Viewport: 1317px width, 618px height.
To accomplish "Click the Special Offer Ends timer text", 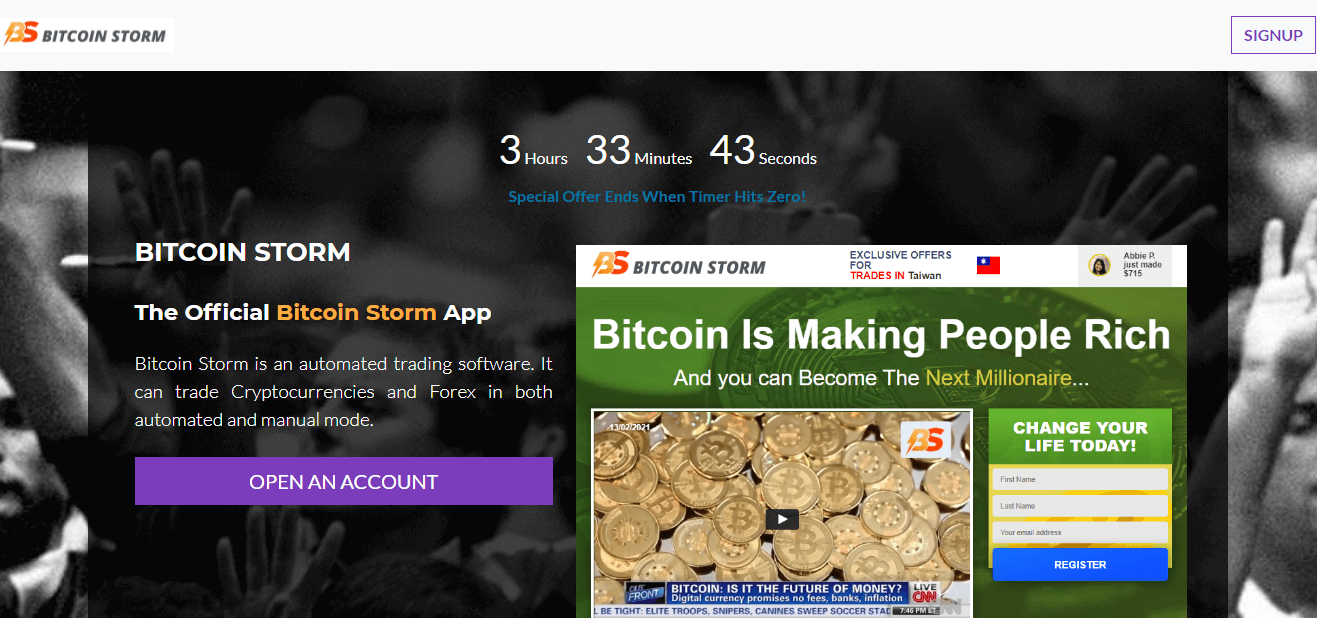I will click(657, 196).
